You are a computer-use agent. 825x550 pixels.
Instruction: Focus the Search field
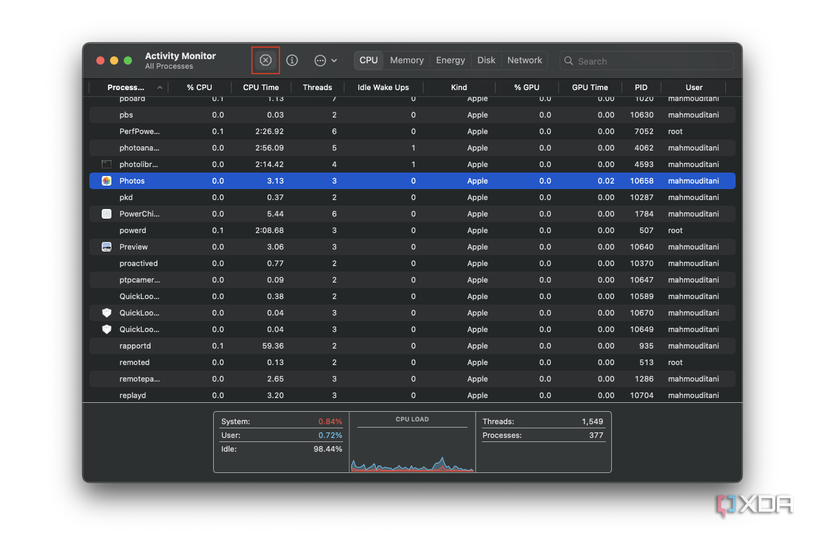[x=647, y=61]
